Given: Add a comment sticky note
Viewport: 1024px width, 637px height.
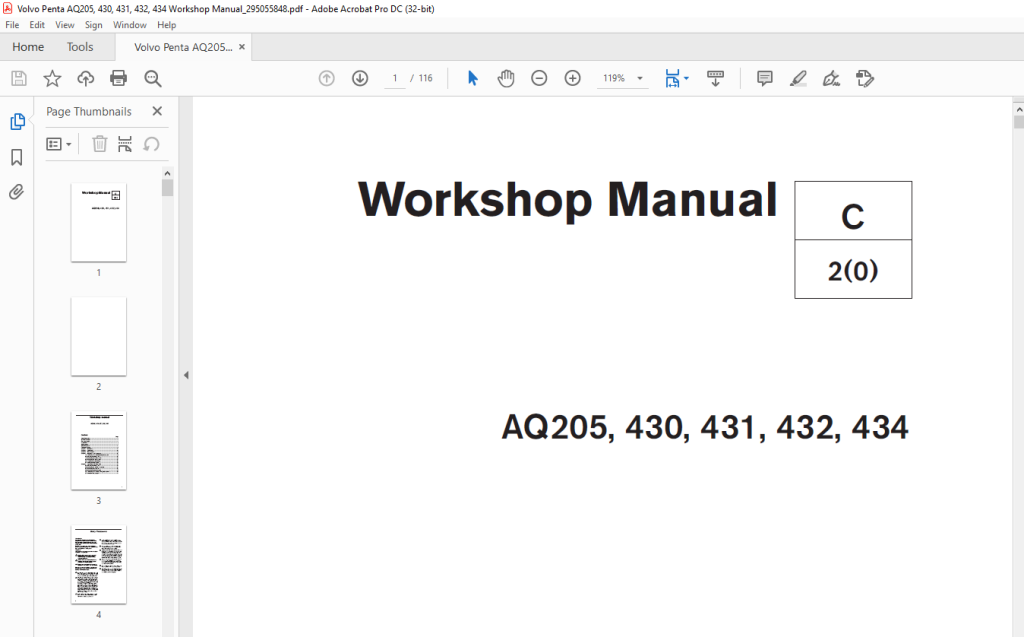Looking at the screenshot, I should pos(765,78).
